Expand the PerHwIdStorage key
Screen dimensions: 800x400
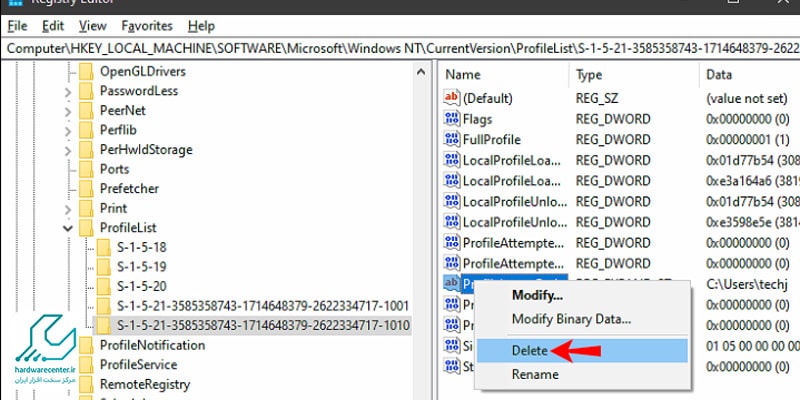tap(68, 150)
